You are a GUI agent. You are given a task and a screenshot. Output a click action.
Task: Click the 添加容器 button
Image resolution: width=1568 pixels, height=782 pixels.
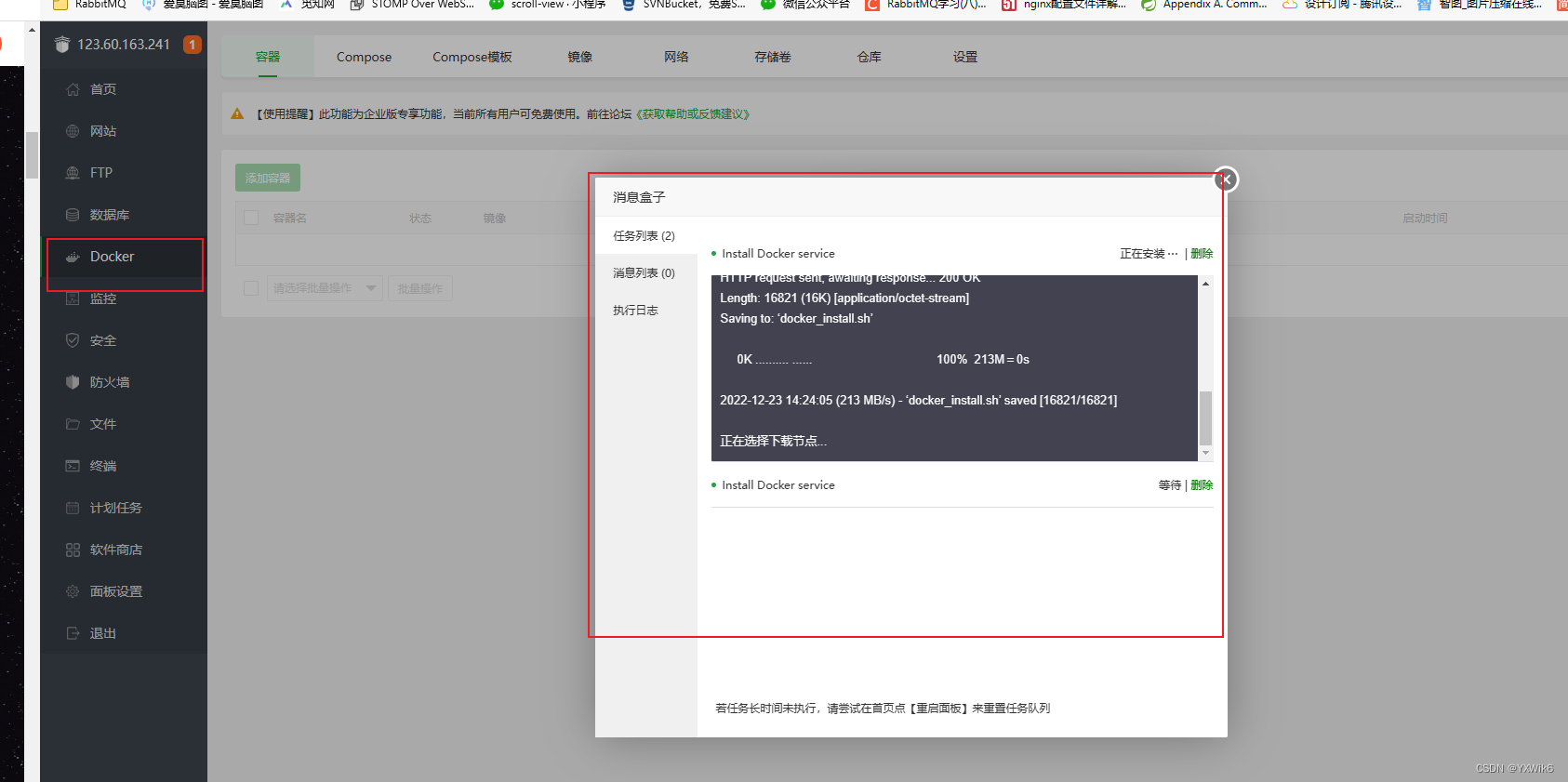point(268,178)
